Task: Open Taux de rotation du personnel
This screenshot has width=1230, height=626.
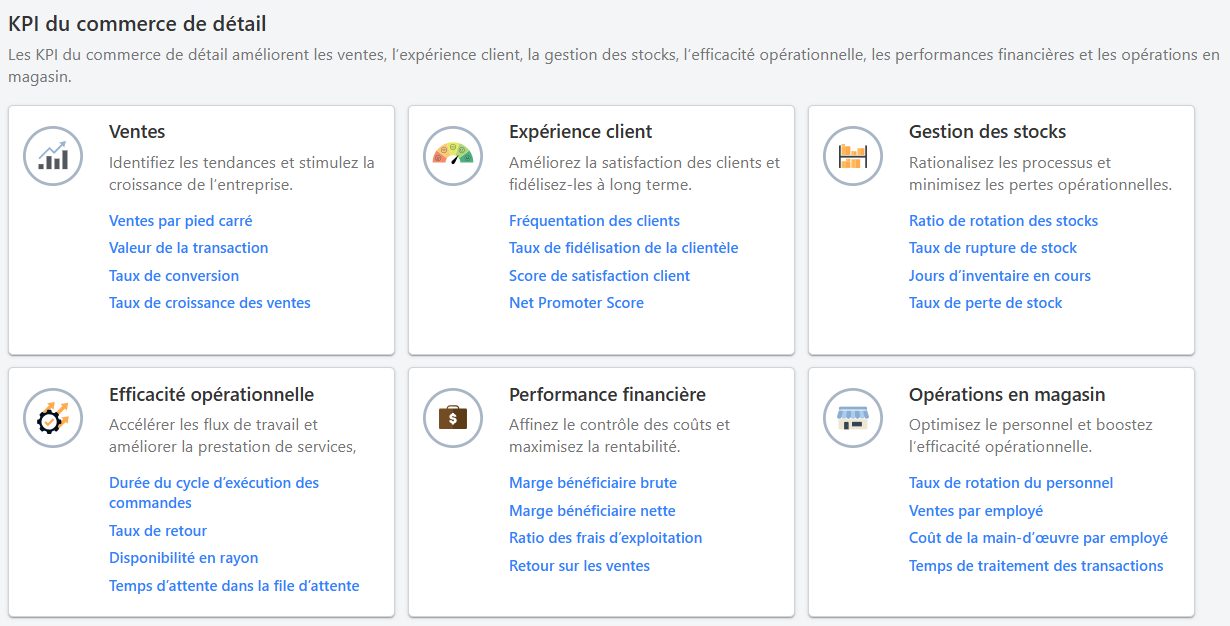Action: (x=1010, y=483)
